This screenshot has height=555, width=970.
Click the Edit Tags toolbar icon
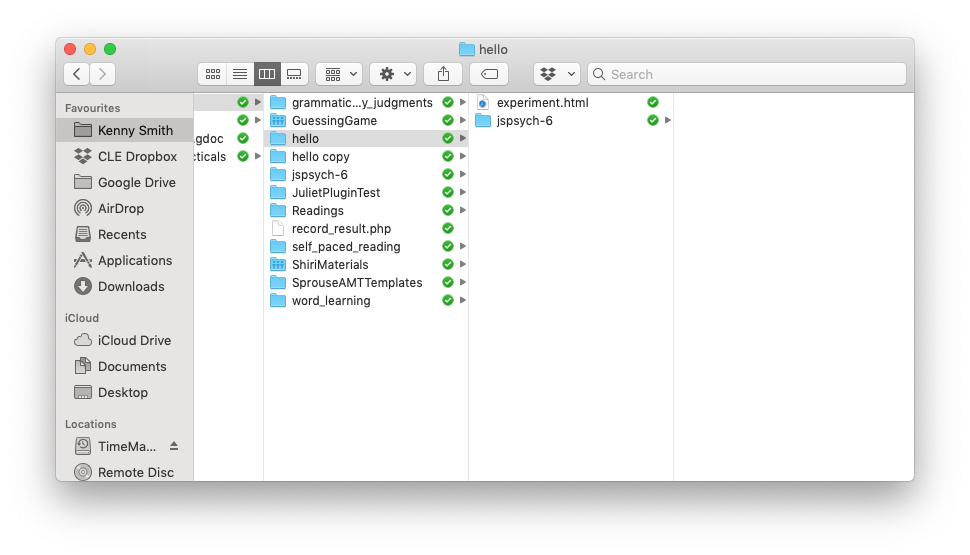coord(489,74)
